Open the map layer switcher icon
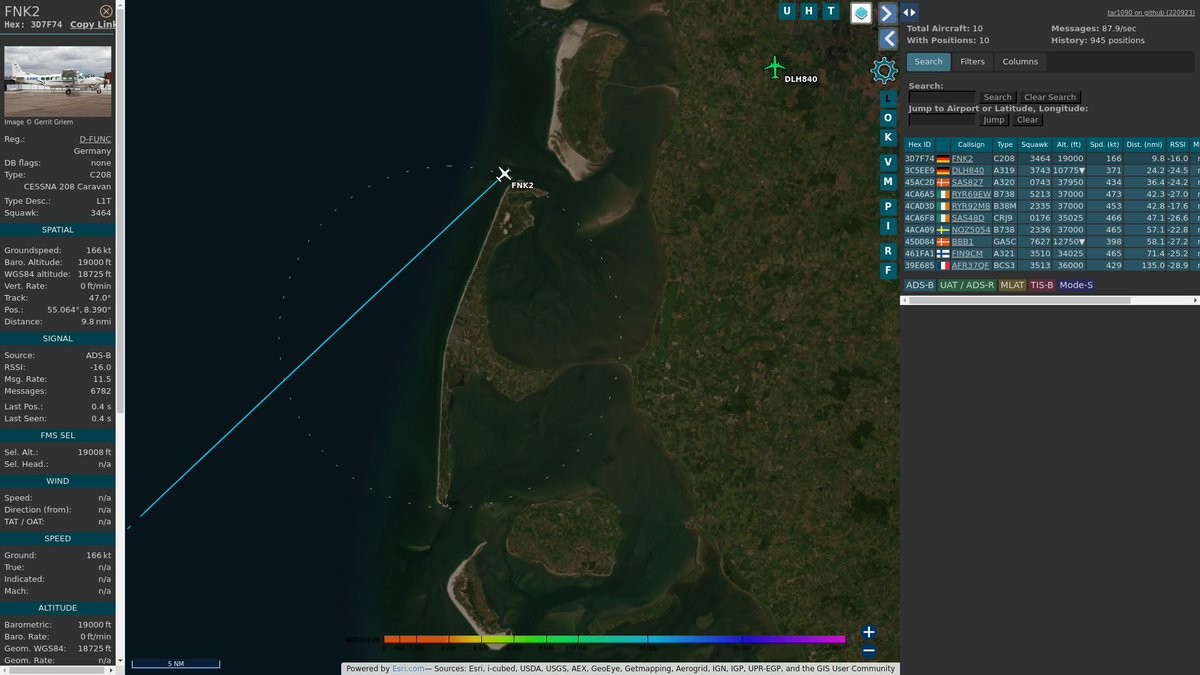The height and width of the screenshot is (675, 1200). (x=861, y=13)
